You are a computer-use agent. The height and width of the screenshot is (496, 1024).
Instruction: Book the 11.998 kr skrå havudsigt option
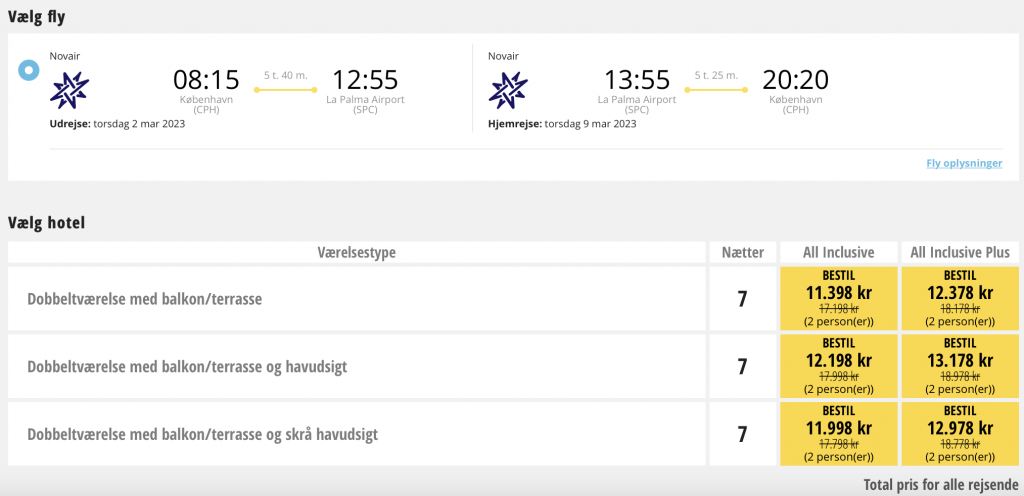click(x=839, y=434)
